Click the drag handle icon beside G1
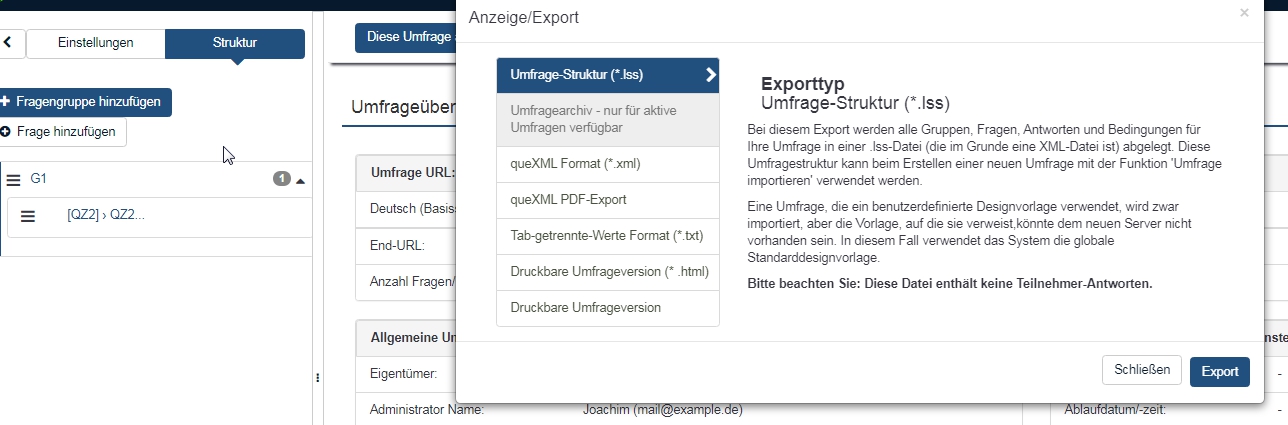This screenshot has width=1288, height=425. click(13, 180)
